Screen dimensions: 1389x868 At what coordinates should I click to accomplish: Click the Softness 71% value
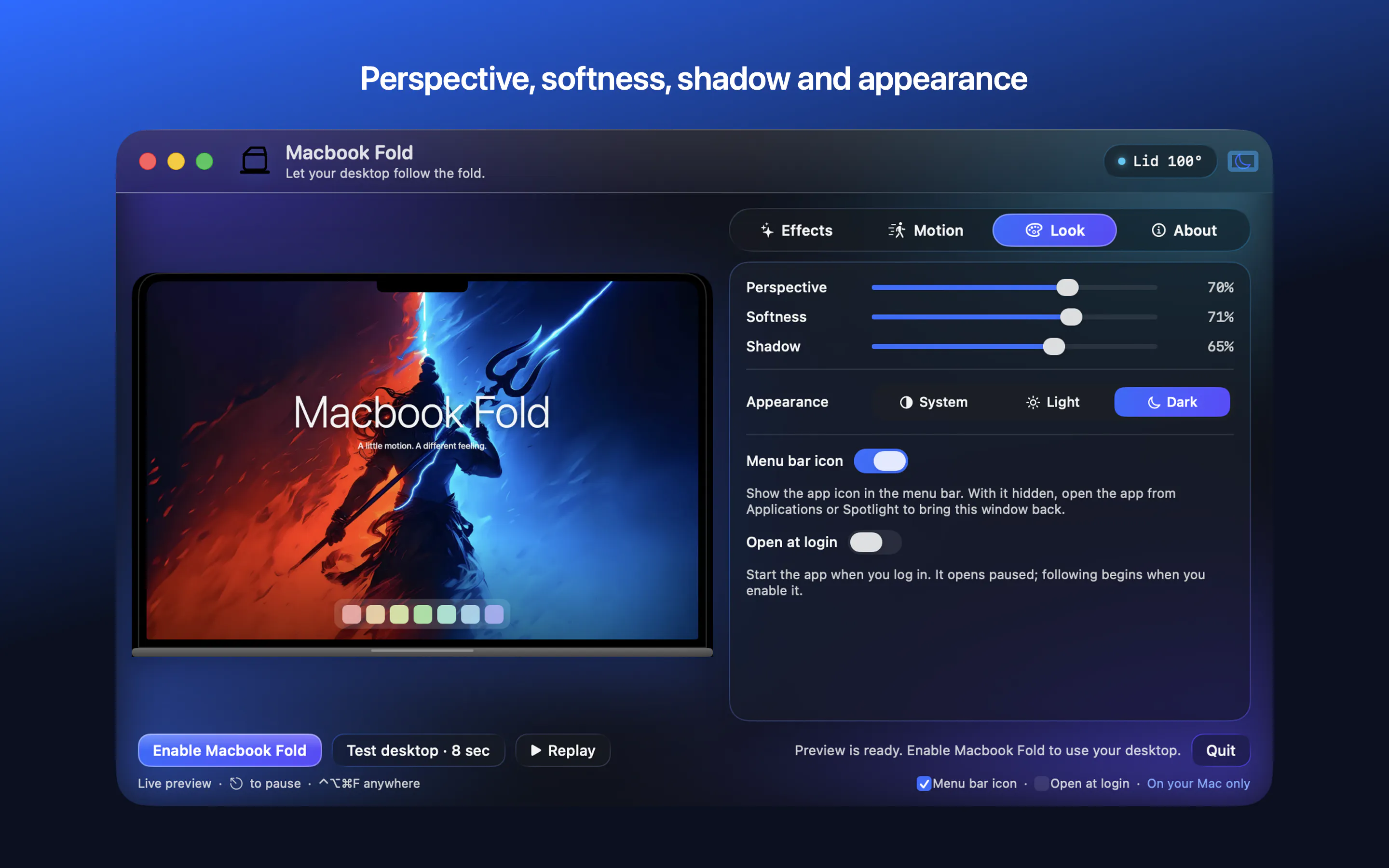pos(1220,317)
